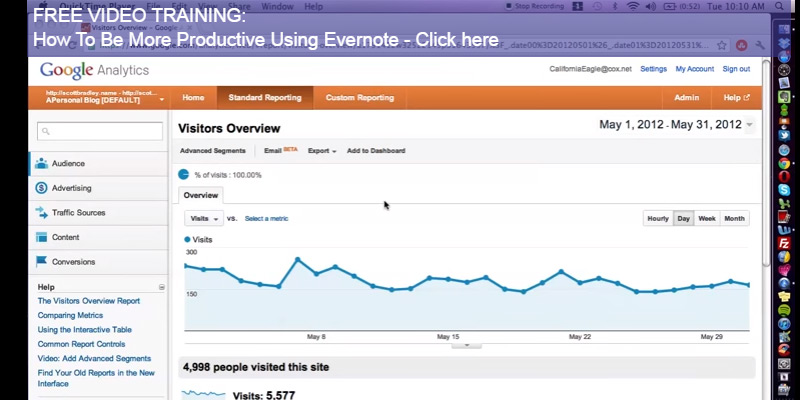The image size is (800, 400).
Task: Collapse the chart using the handle below it
Action: [x=466, y=345]
